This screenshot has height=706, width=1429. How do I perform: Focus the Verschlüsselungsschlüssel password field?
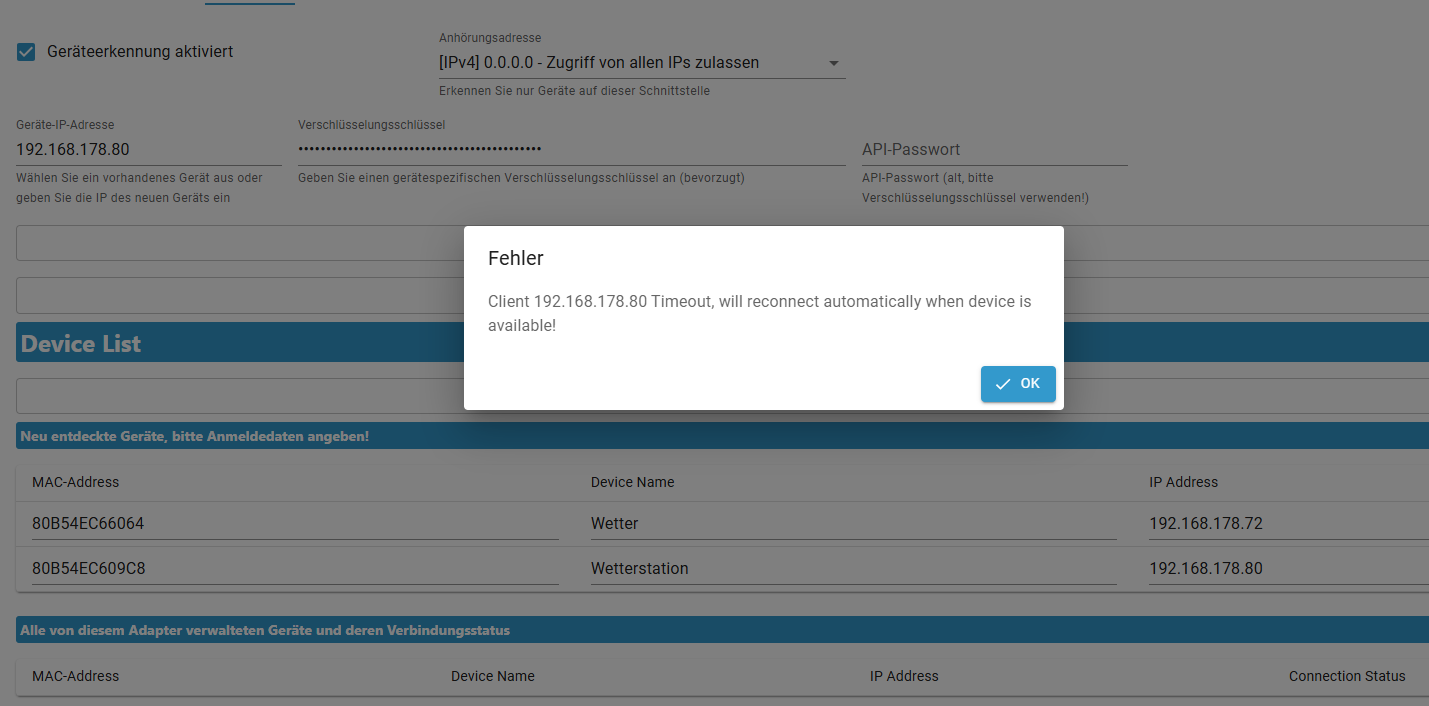point(570,150)
